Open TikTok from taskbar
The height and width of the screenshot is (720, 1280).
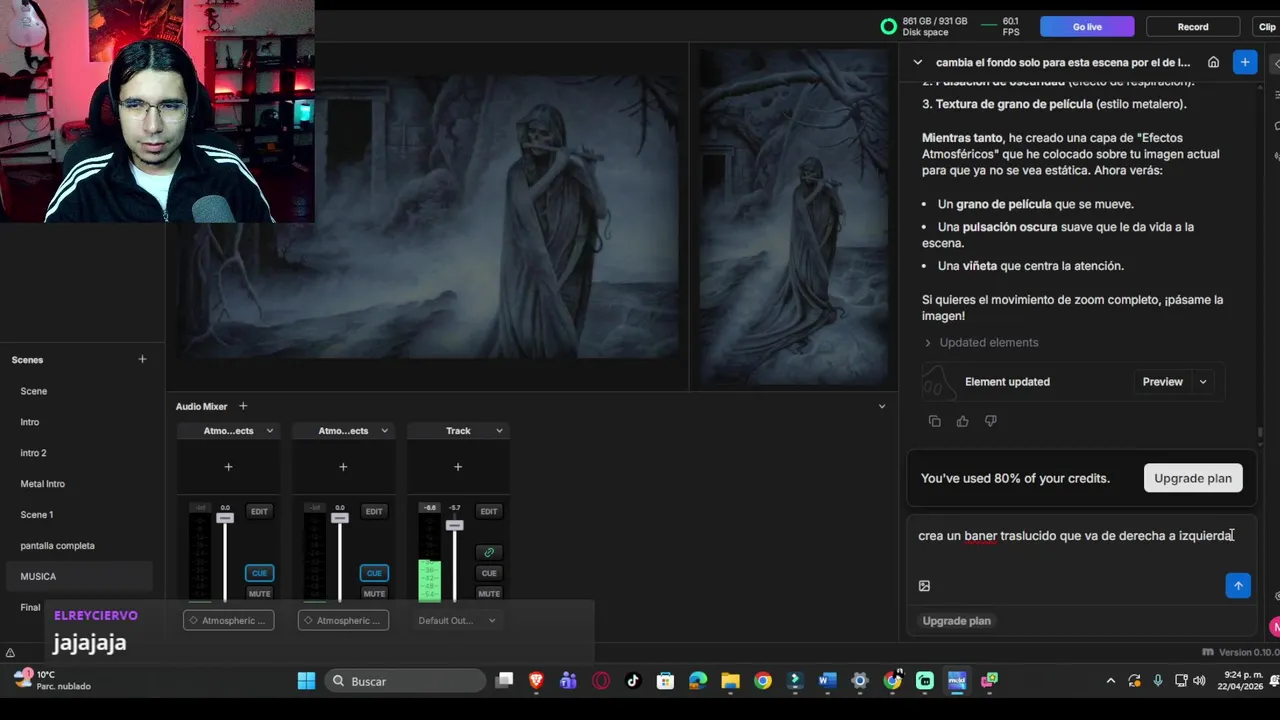pyautogui.click(x=633, y=681)
